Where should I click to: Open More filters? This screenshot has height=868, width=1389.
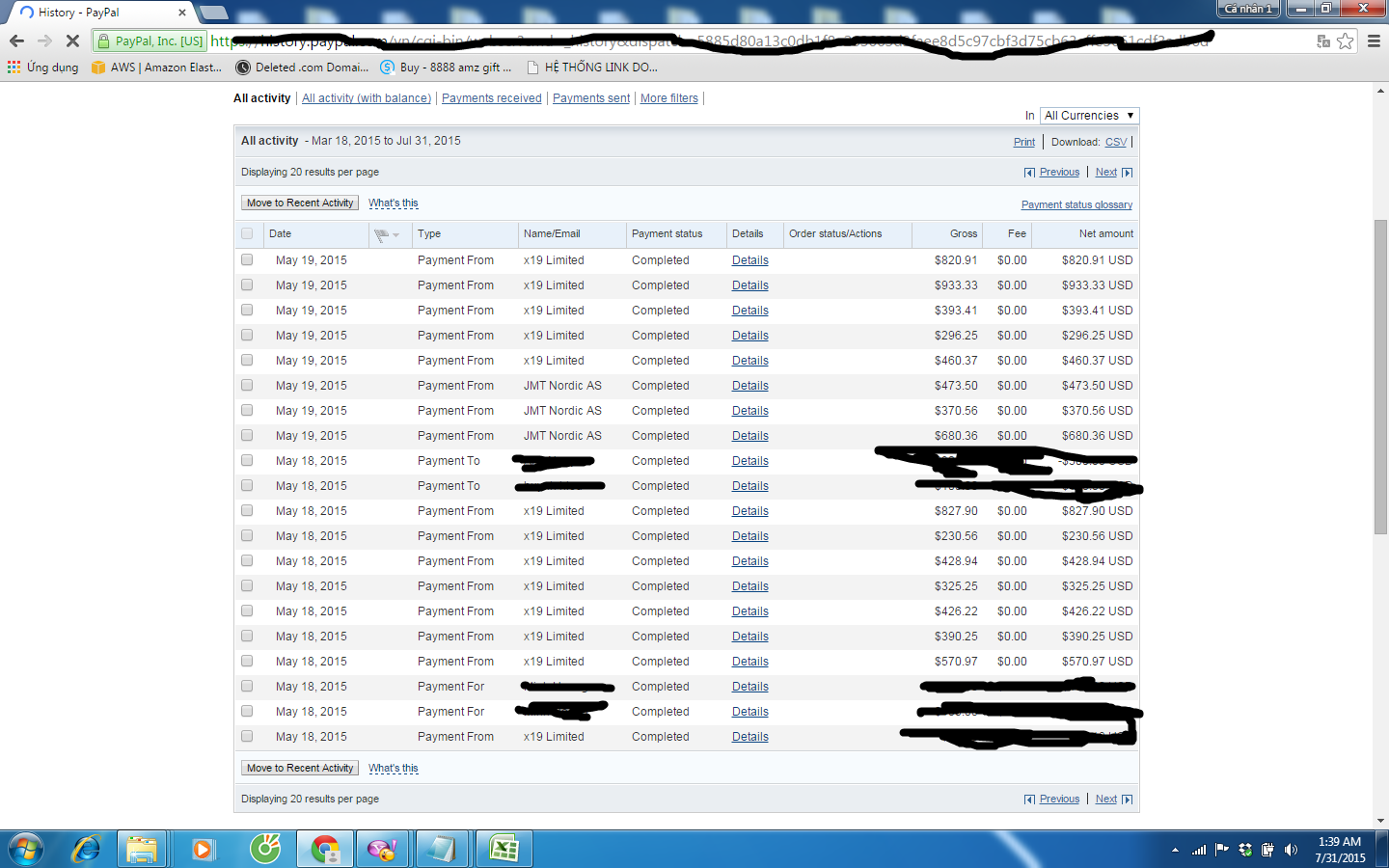(x=669, y=98)
